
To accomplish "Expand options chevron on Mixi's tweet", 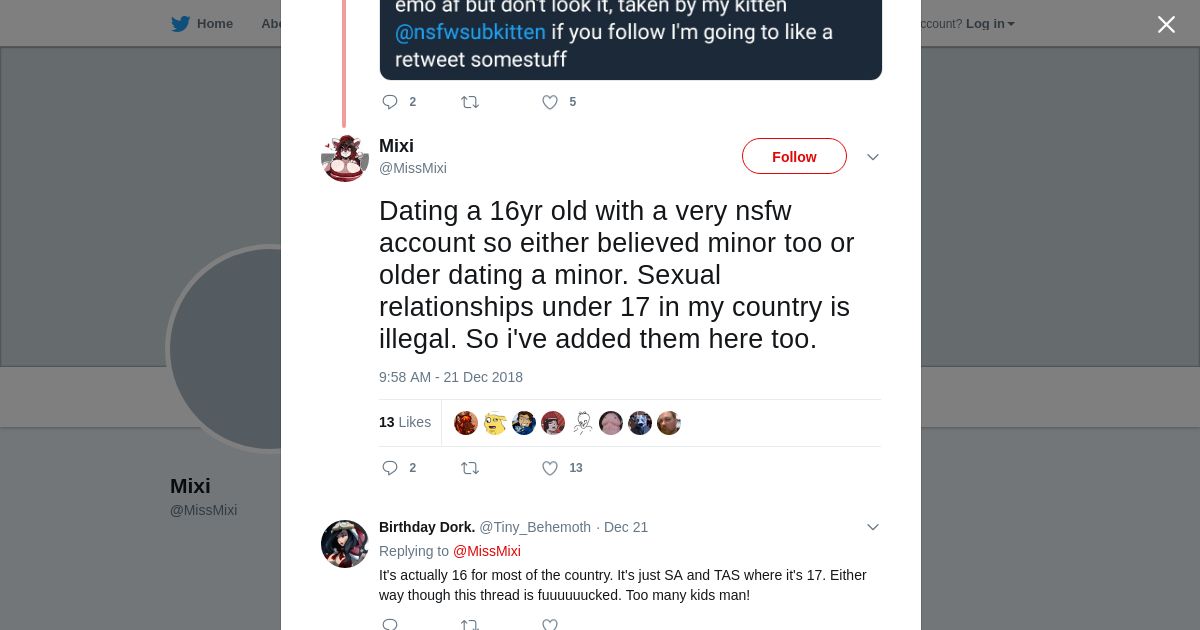I will [x=872, y=157].
